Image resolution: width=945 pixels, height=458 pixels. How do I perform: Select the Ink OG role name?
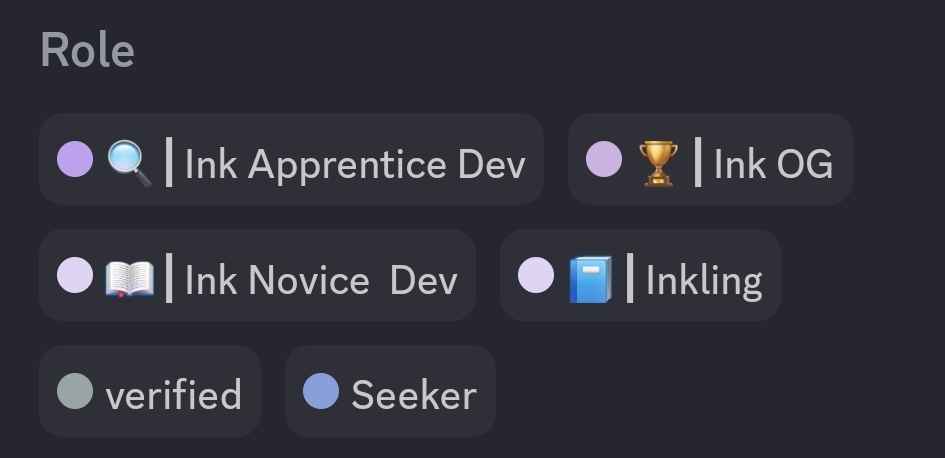coord(773,164)
